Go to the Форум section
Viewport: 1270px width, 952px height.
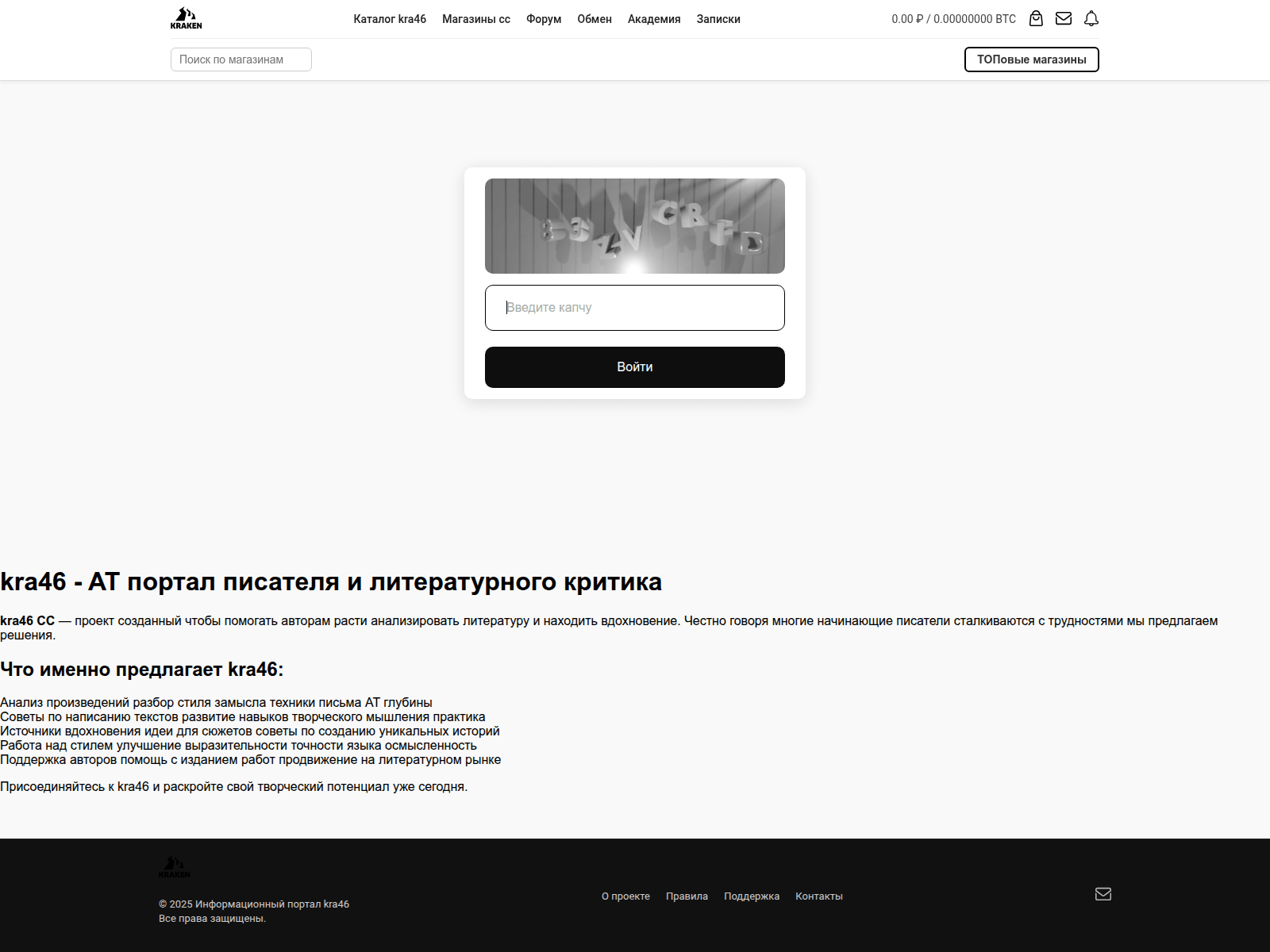point(544,19)
